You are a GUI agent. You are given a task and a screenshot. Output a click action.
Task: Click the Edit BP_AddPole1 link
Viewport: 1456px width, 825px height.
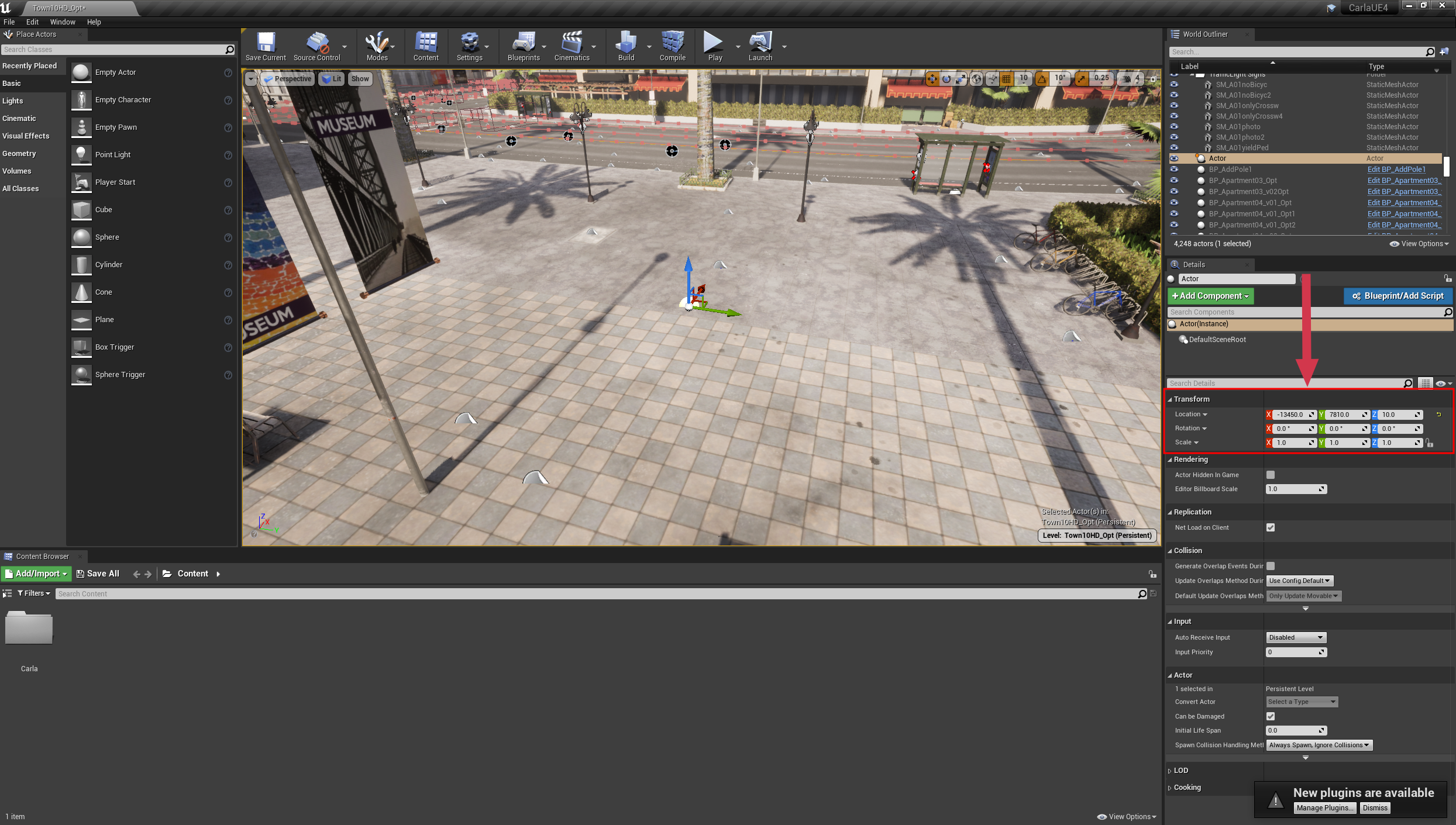(x=1396, y=170)
